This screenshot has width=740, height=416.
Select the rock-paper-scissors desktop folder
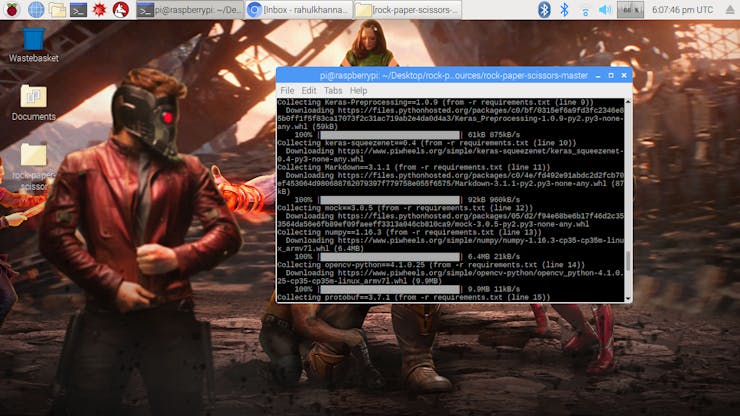(34, 167)
